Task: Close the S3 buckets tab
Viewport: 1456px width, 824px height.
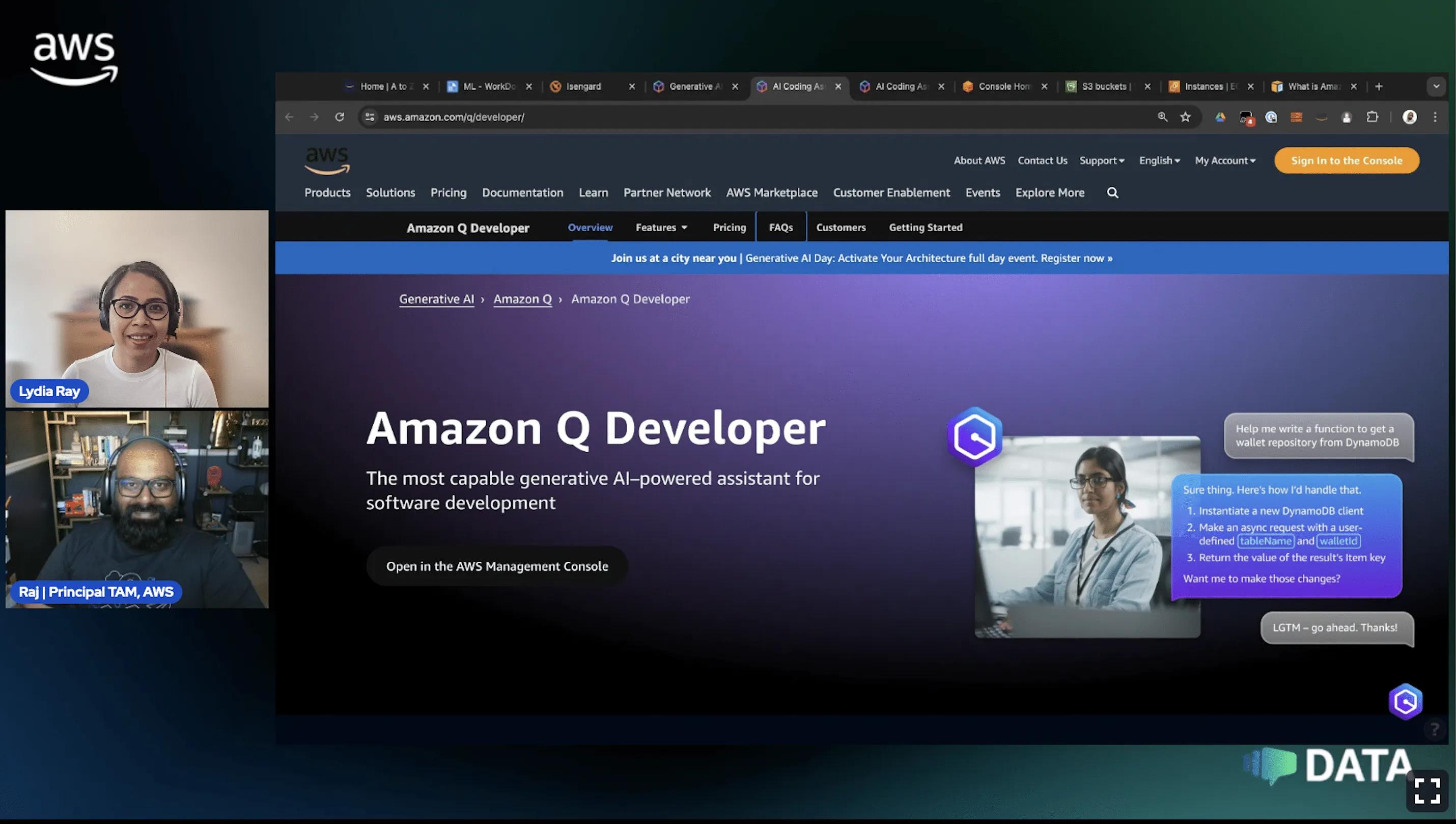Action: coord(1147,87)
